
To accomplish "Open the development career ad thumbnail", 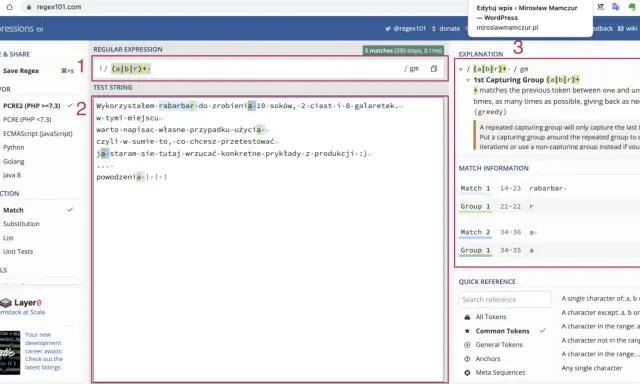I will [10, 353].
